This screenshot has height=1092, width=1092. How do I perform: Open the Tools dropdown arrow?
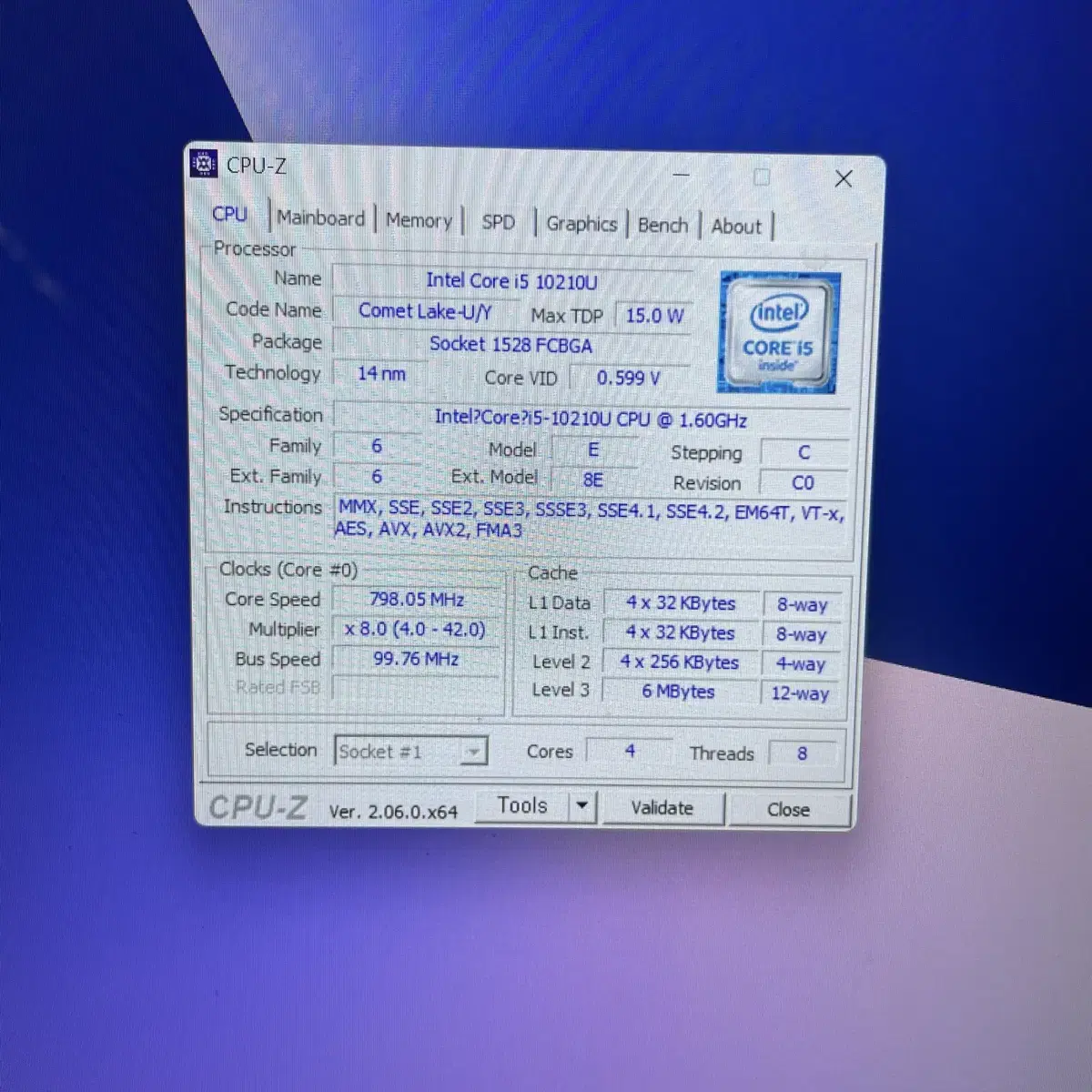[x=582, y=806]
